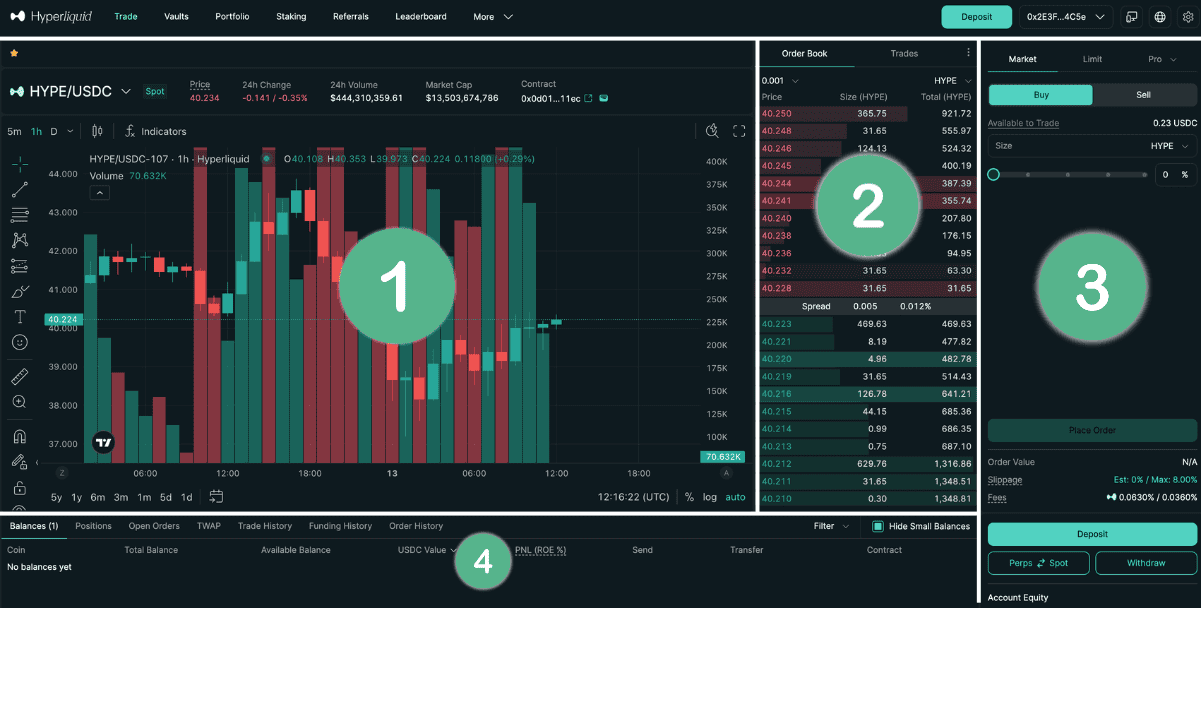The height and width of the screenshot is (720, 1201).
Task: Open the chart fullscreen mode icon
Action: pos(739,131)
